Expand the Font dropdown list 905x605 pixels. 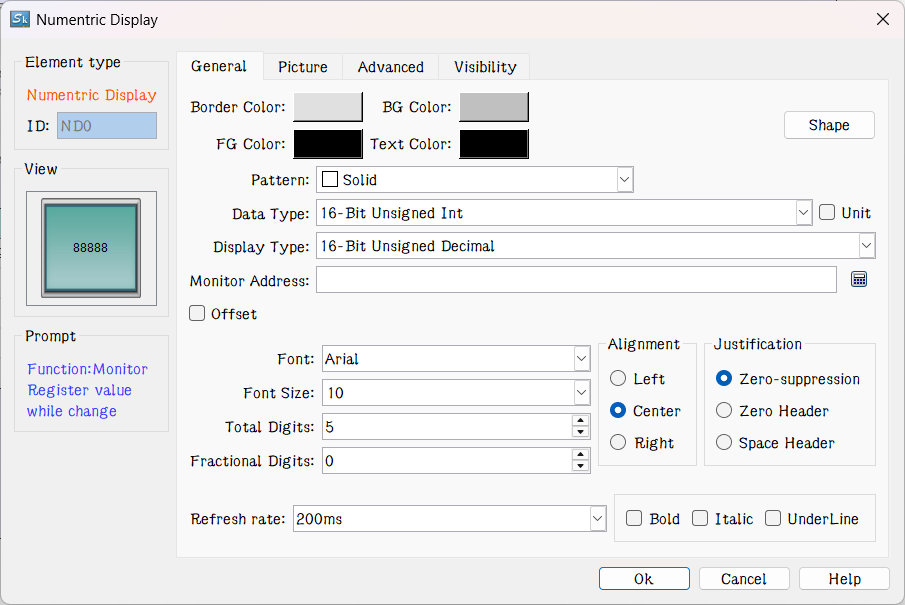coord(581,359)
